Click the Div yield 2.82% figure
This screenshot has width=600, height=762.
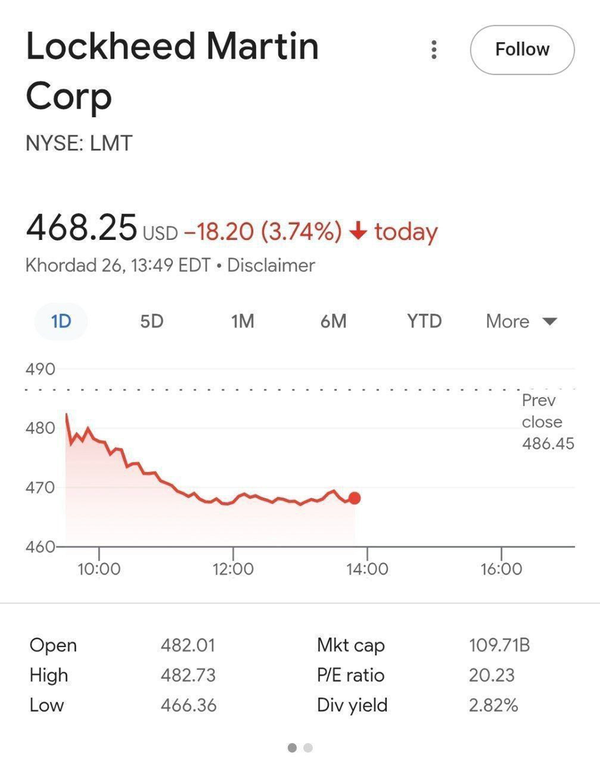click(x=493, y=705)
